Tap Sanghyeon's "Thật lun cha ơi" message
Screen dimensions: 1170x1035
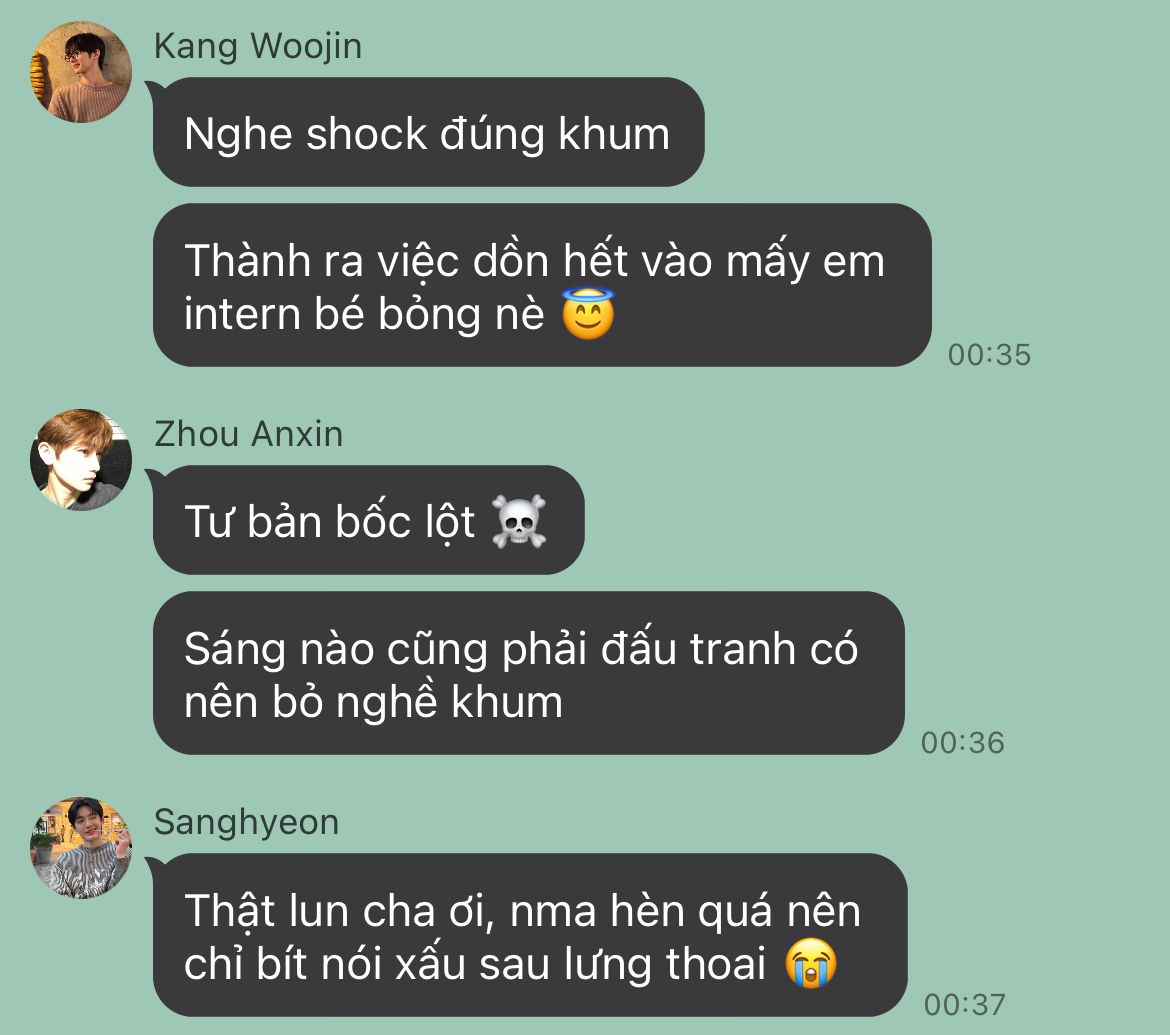(530, 935)
